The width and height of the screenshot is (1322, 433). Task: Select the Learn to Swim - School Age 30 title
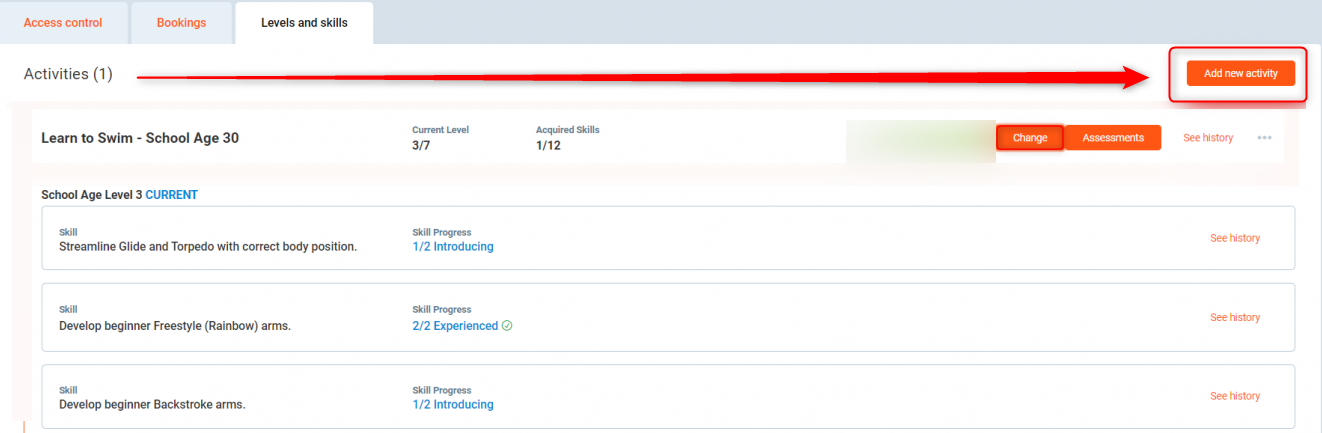pos(140,138)
